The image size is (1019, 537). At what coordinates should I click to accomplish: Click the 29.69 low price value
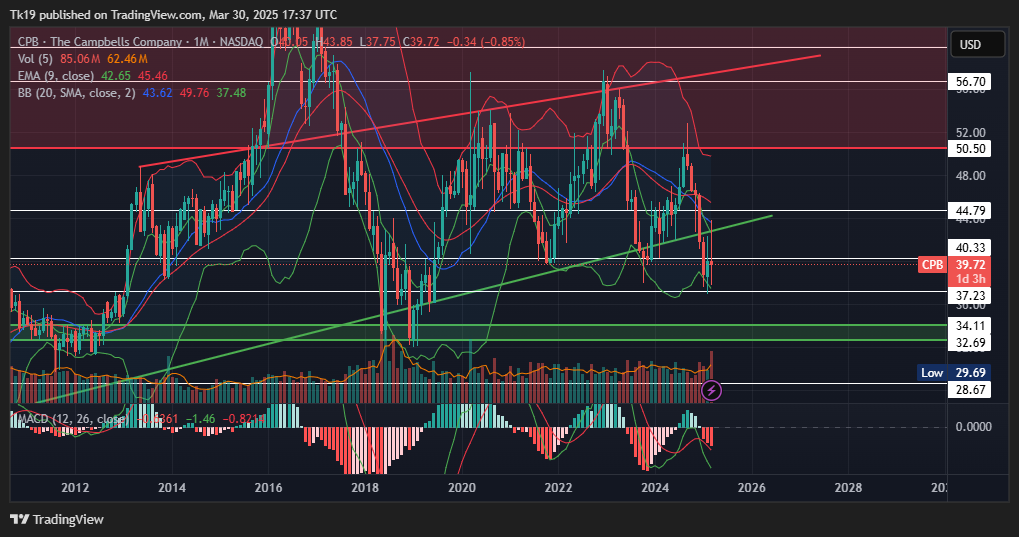point(970,373)
